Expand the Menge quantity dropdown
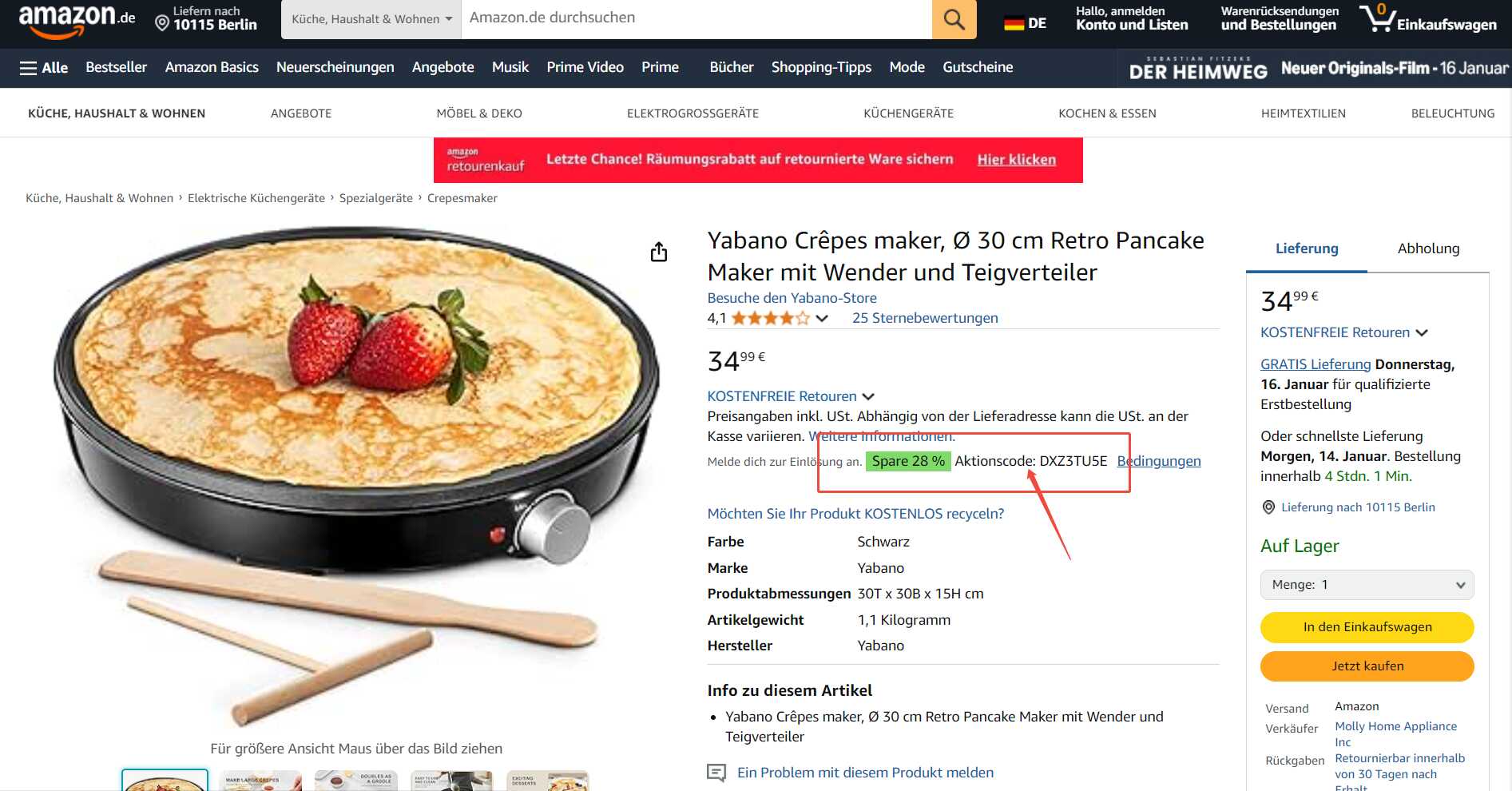Screen dimensions: 1512x791 pyautogui.click(x=1367, y=585)
